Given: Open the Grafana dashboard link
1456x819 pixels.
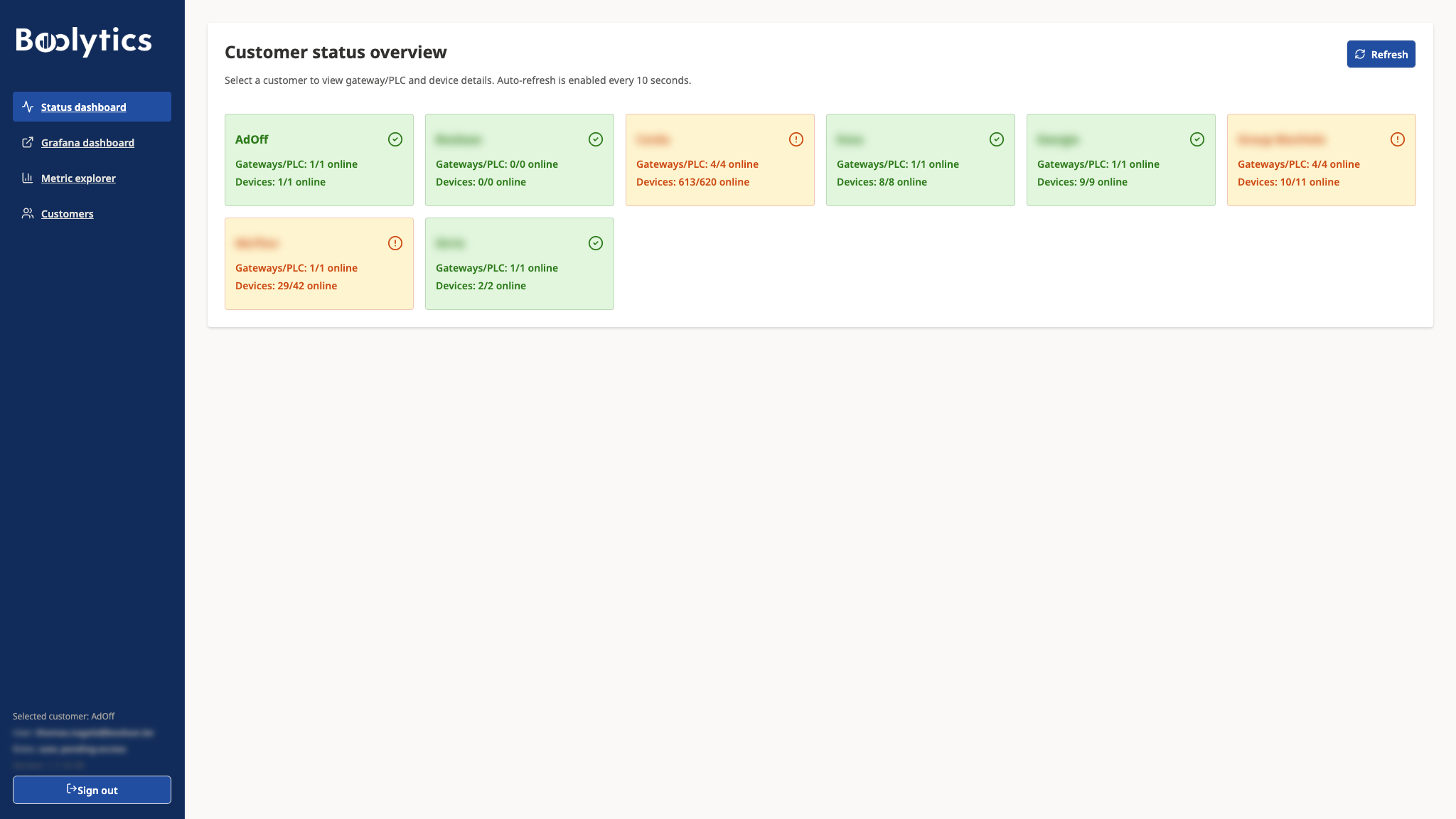Looking at the screenshot, I should pos(92,142).
